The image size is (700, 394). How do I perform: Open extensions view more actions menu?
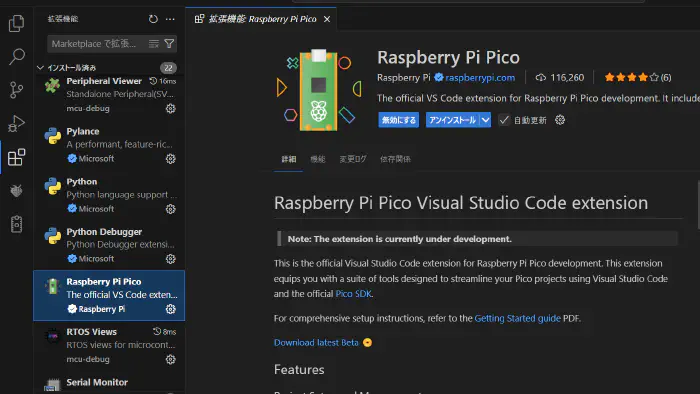click(x=170, y=19)
